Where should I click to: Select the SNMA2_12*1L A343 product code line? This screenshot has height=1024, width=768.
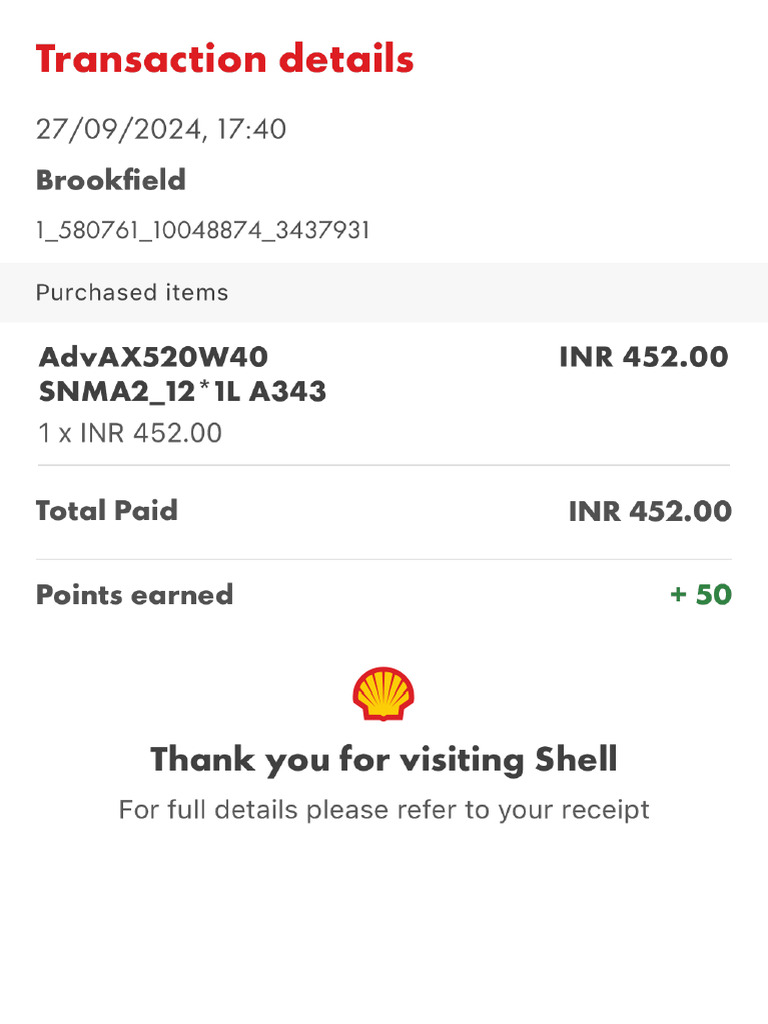pos(183,391)
